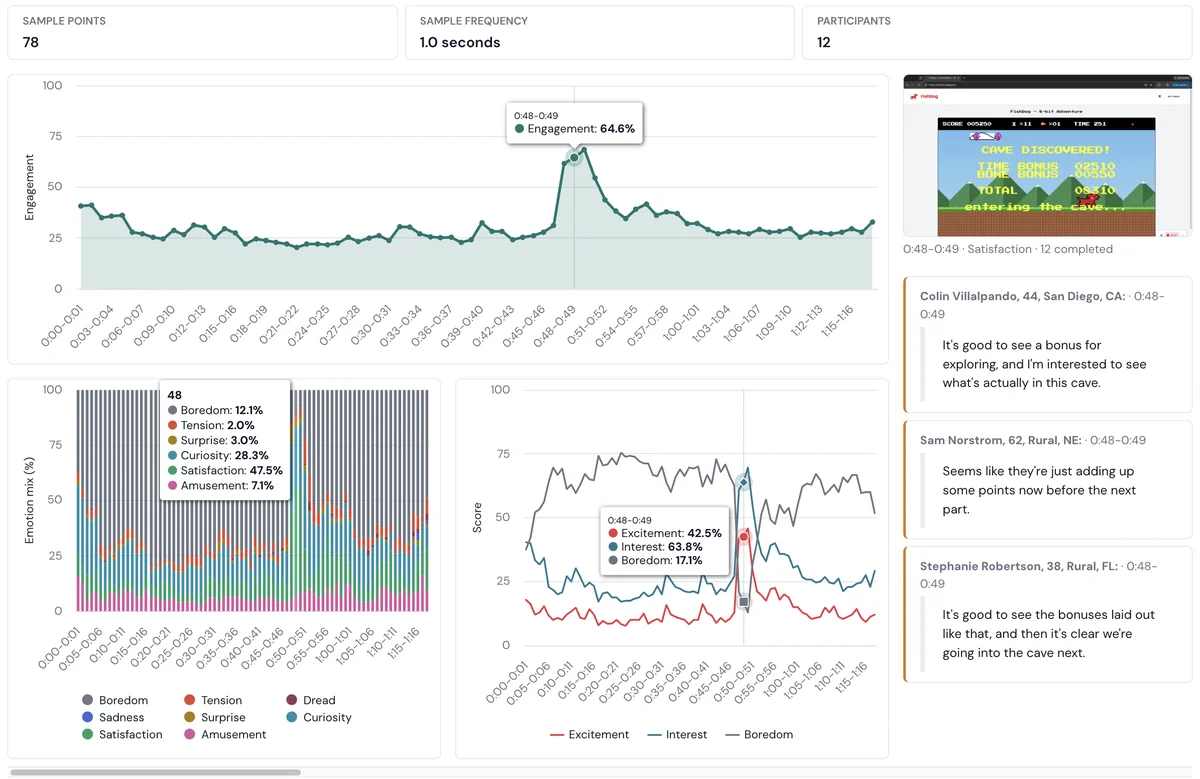
Task: Hide the Interest line in Score legend
Action: [x=678, y=734]
